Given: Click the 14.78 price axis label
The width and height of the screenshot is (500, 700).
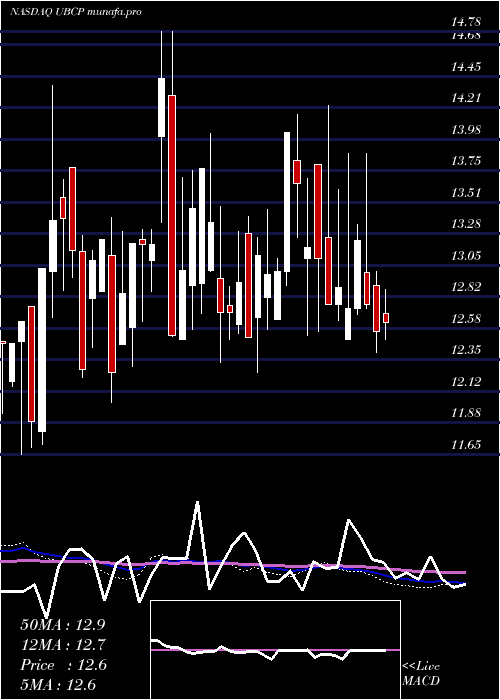Looking at the screenshot, I should point(466,21).
